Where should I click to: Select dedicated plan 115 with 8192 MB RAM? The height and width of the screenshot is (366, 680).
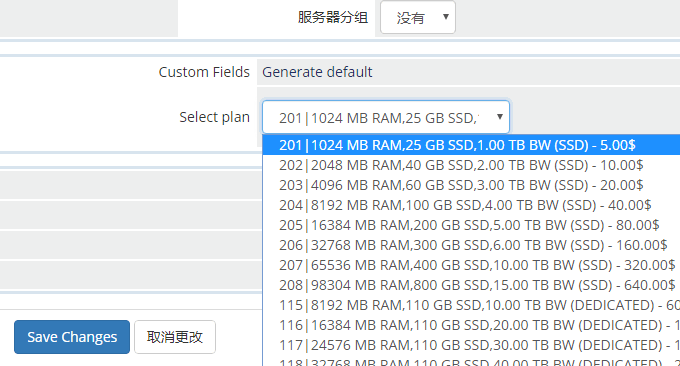471,305
